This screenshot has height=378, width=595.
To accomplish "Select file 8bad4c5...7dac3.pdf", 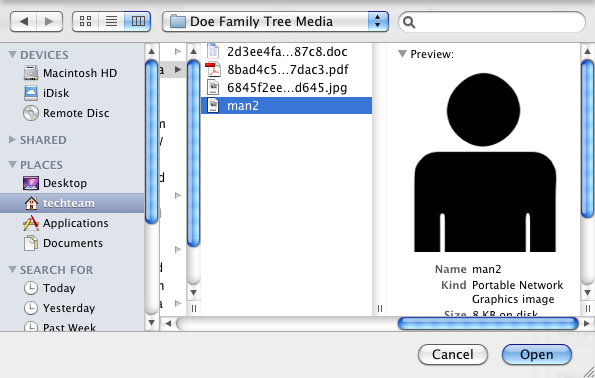I will [x=286, y=69].
